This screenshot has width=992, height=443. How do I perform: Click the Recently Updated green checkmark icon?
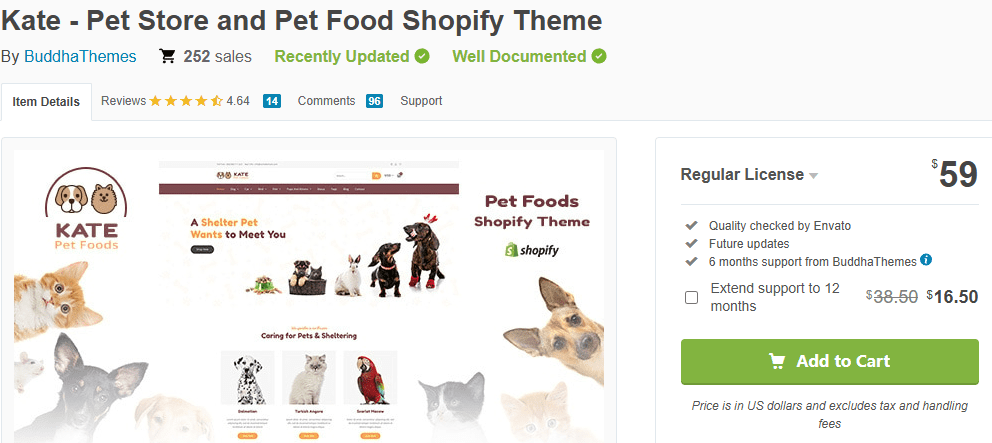422,56
